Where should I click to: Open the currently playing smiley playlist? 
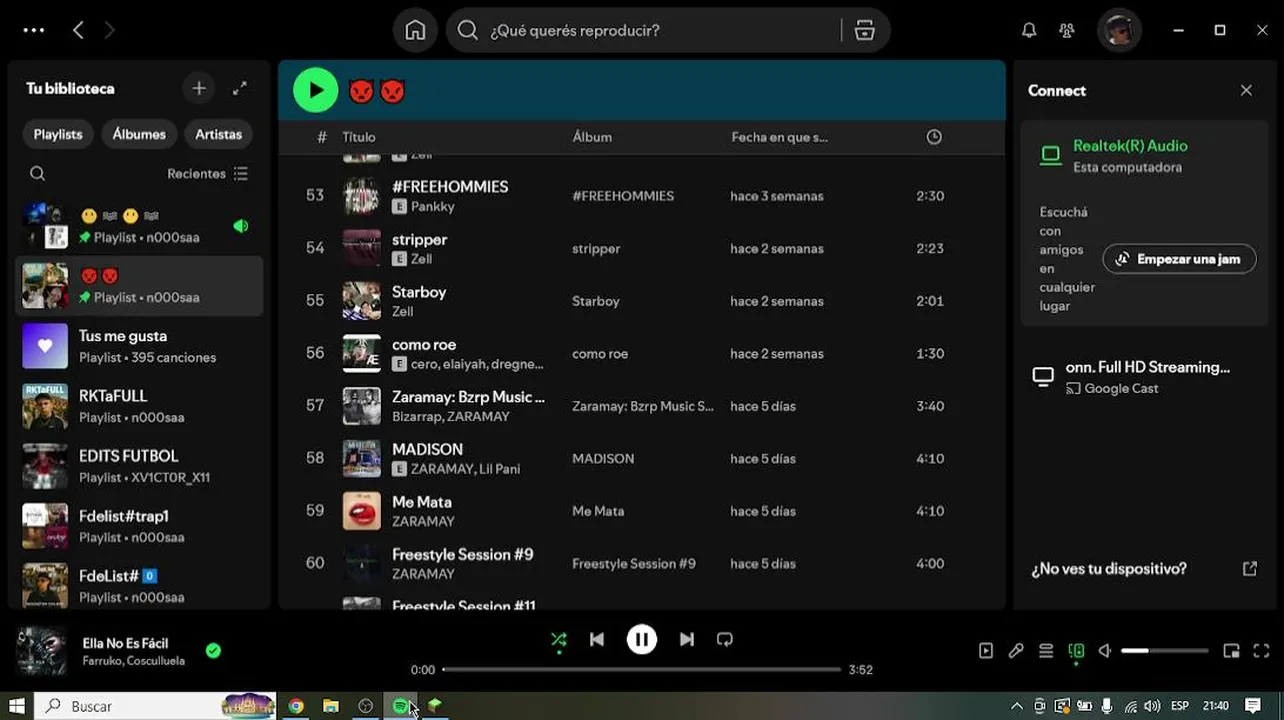[x=139, y=226]
